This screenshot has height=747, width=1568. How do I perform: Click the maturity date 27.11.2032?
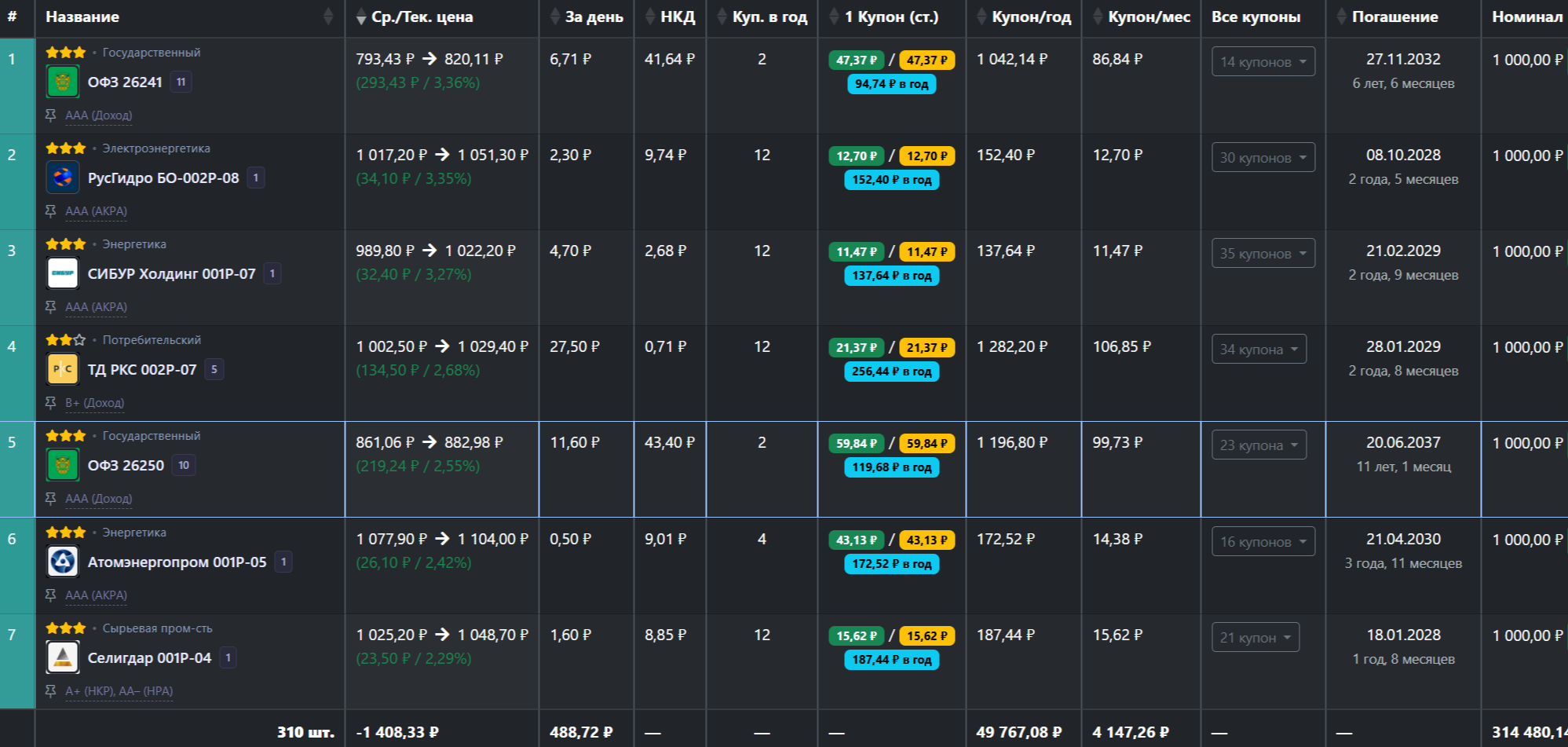(1403, 59)
